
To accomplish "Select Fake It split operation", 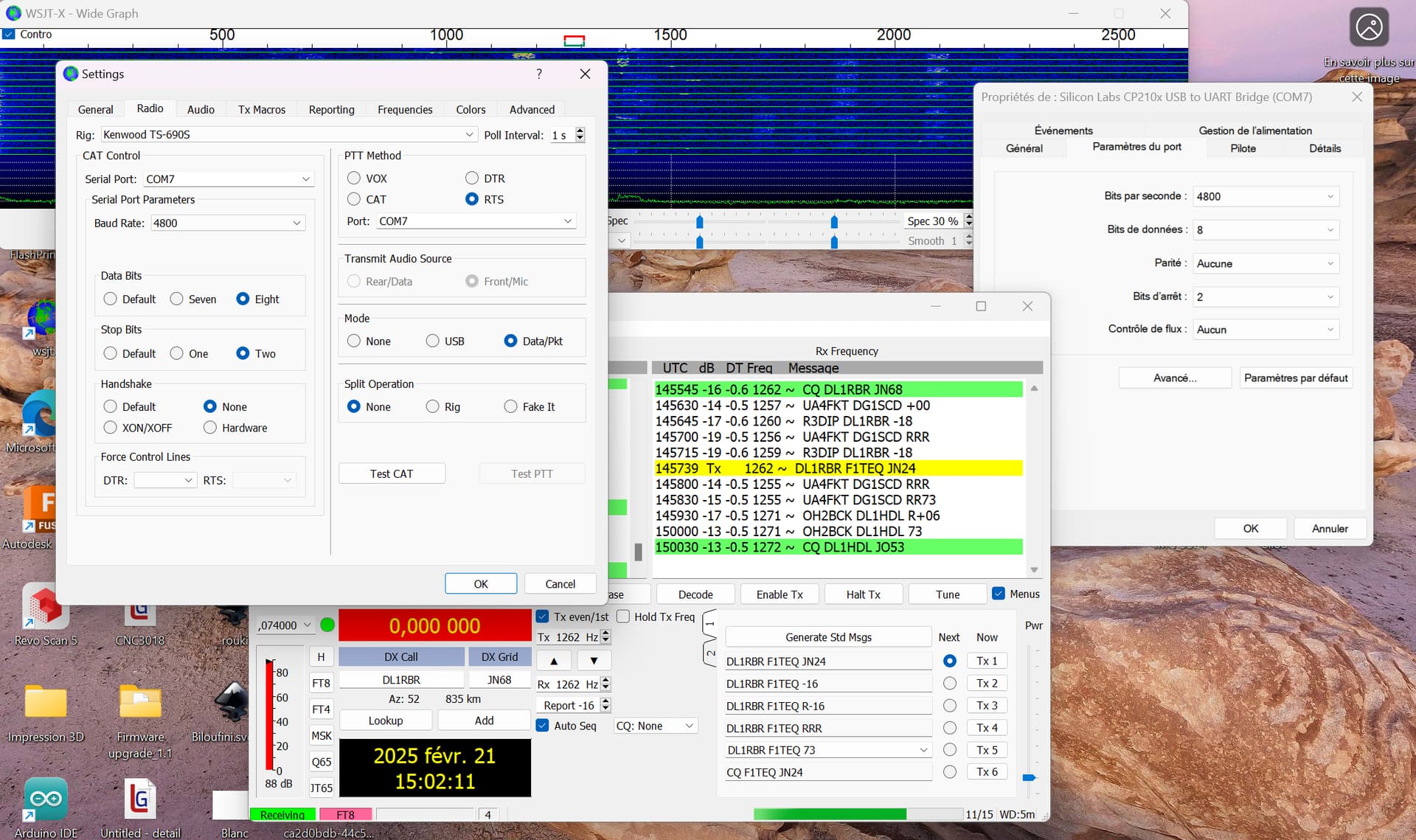I will point(510,406).
